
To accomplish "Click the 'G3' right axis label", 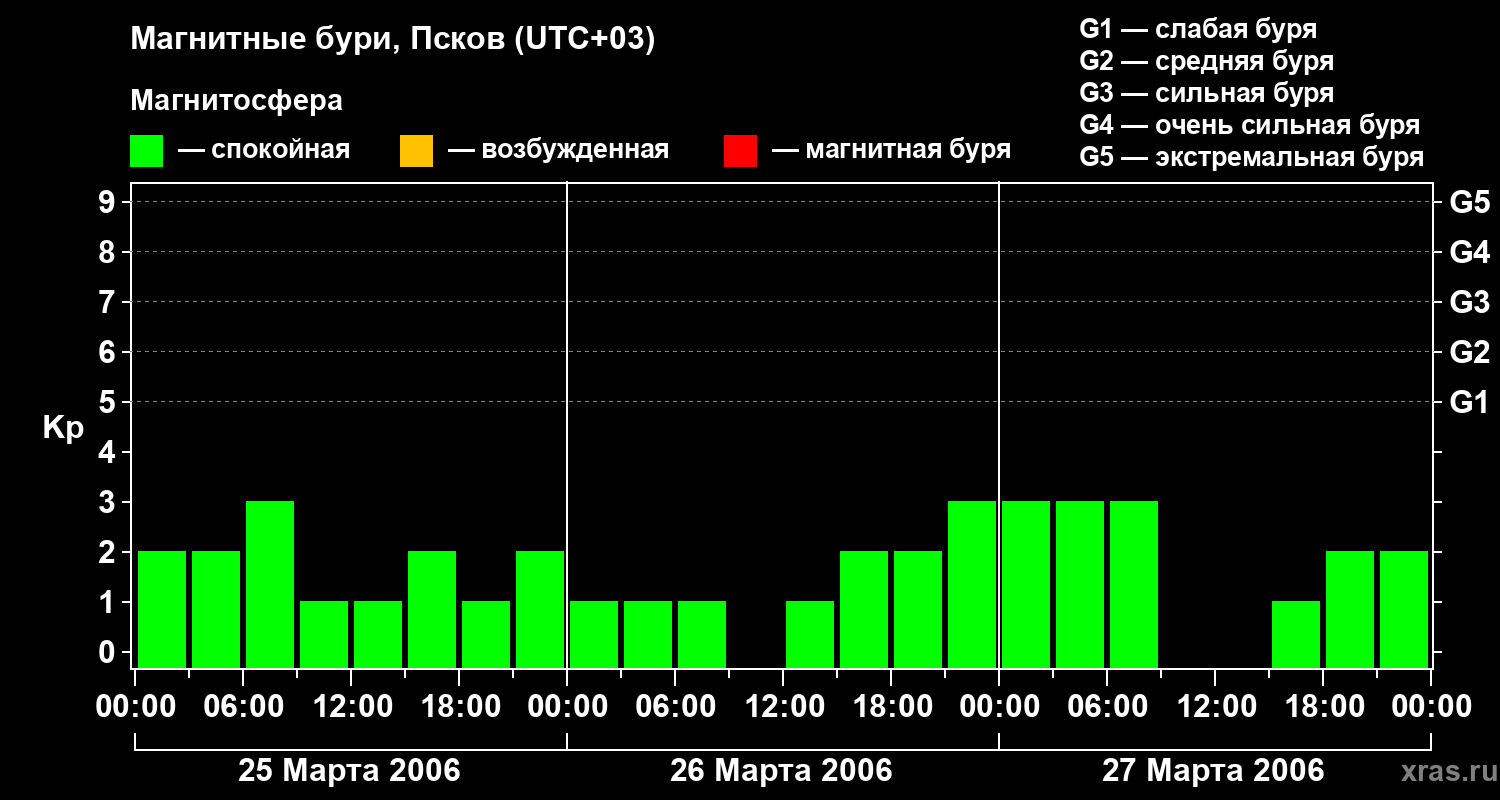I will coord(1469,302).
